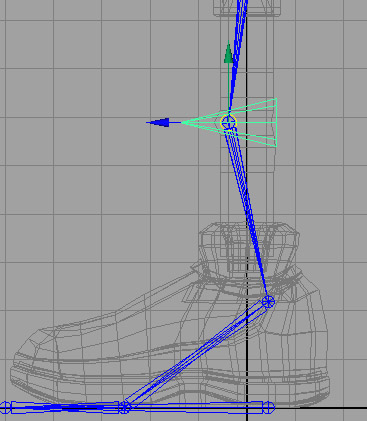
Task: Click the yellow center handle on the knee joint
Action: 228,122
